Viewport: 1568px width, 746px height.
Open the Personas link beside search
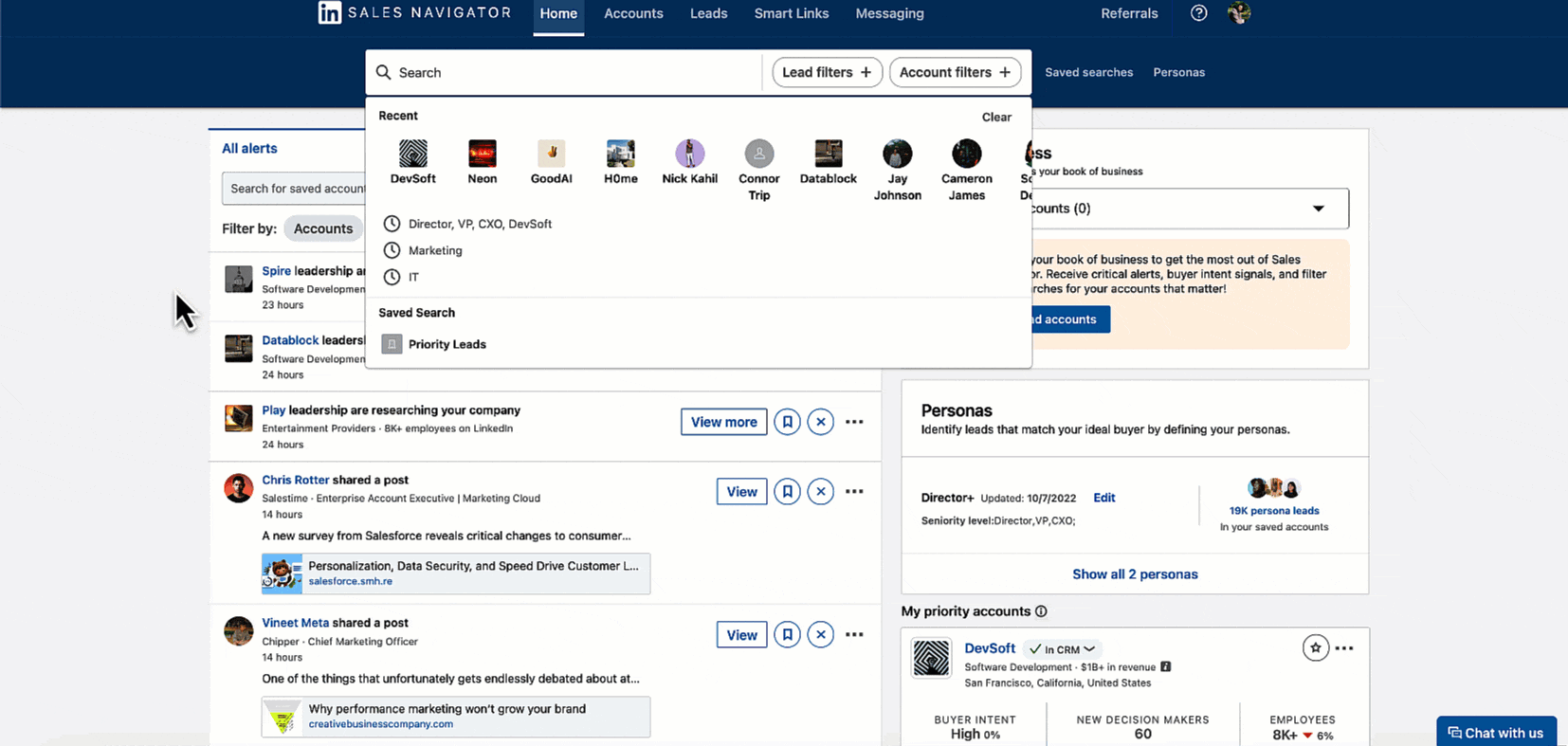click(1178, 72)
